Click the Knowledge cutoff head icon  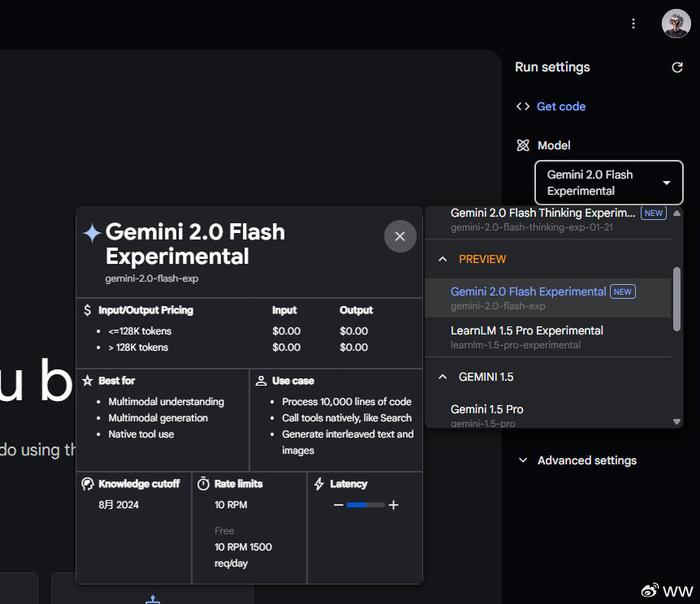click(88, 484)
